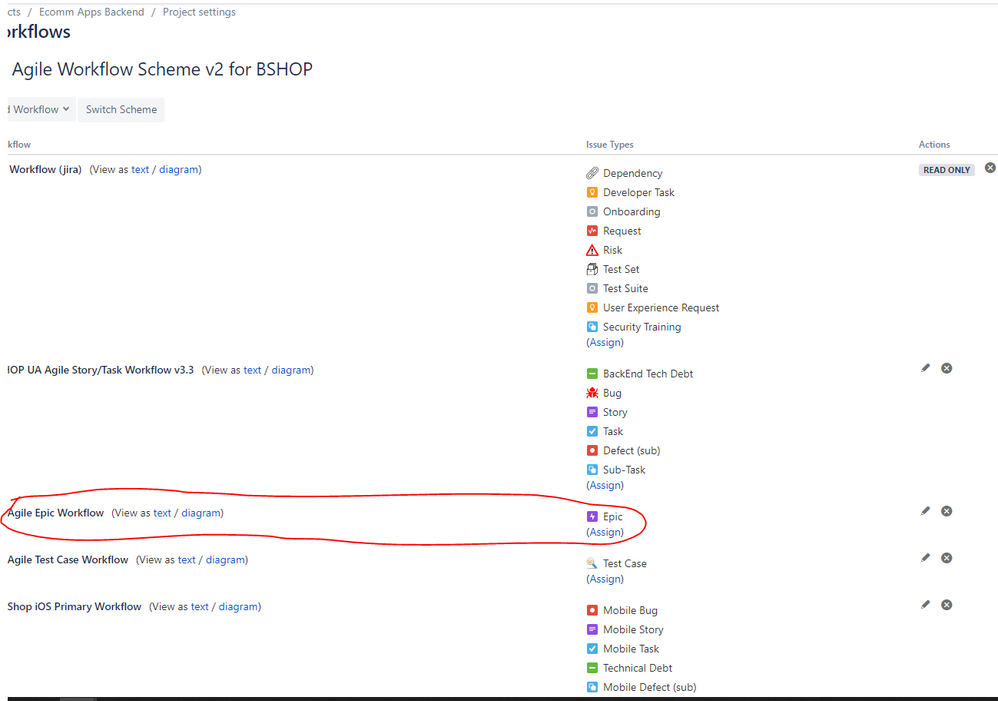
Task: Click the Mobile Bug red icon
Action: 592,610
